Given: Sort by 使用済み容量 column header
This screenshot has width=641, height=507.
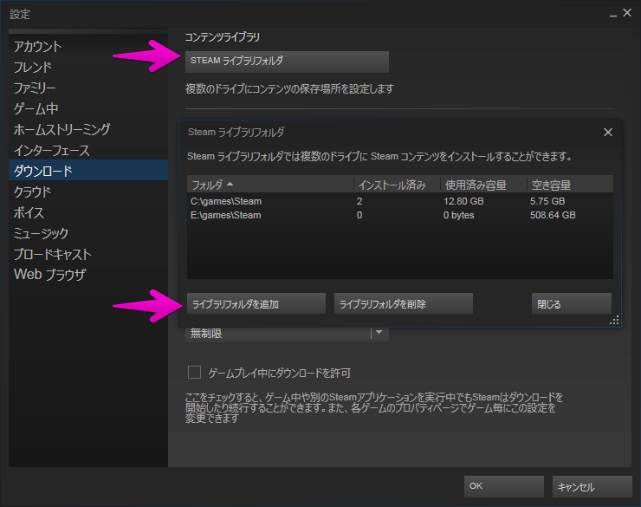Looking at the screenshot, I should (x=483, y=184).
